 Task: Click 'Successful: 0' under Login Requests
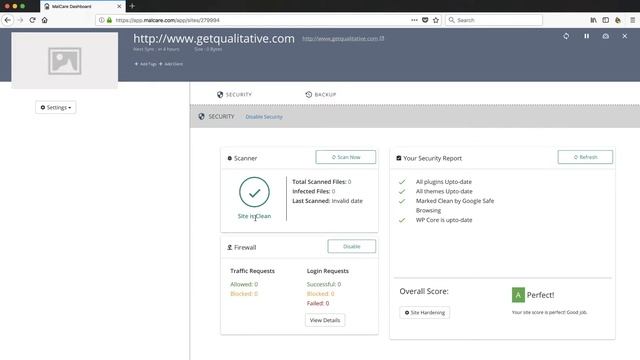tap(324, 284)
